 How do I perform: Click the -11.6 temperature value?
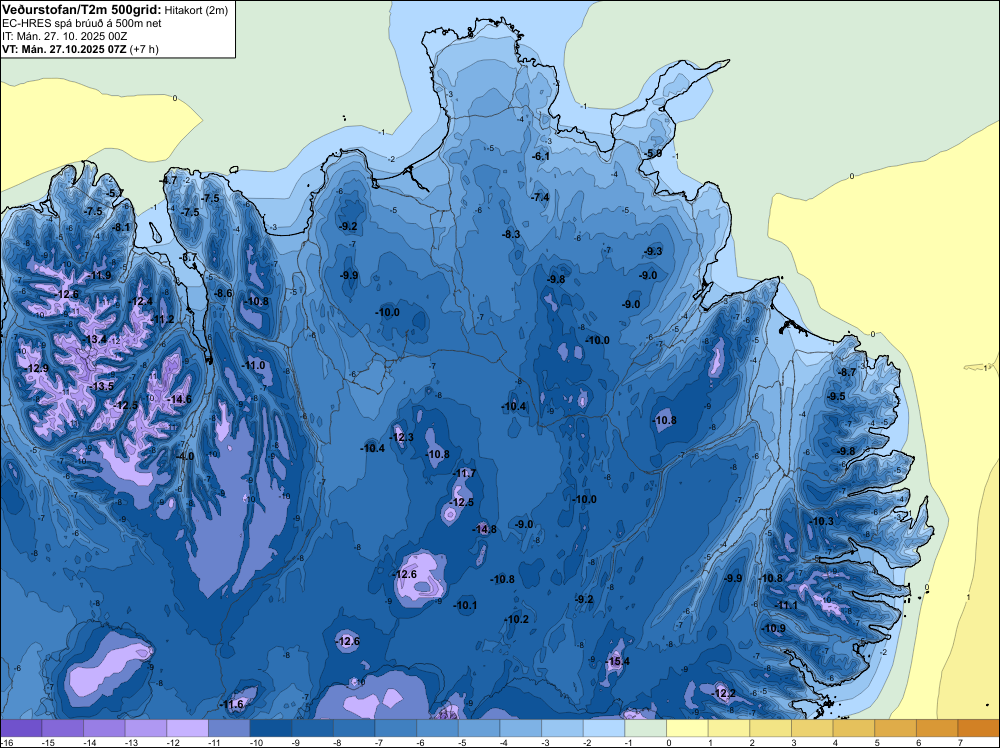(x=232, y=704)
